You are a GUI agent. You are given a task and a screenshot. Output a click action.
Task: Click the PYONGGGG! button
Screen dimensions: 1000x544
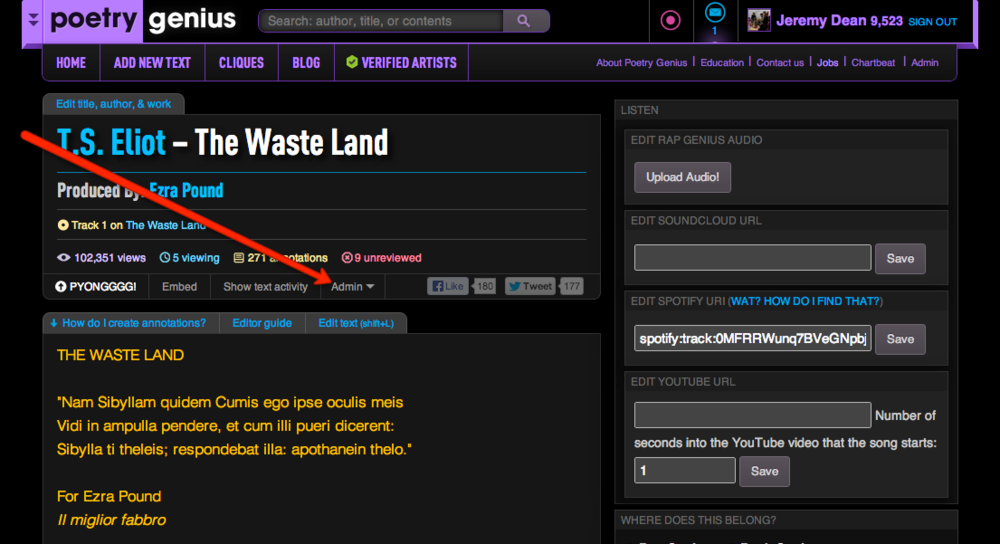coord(96,286)
